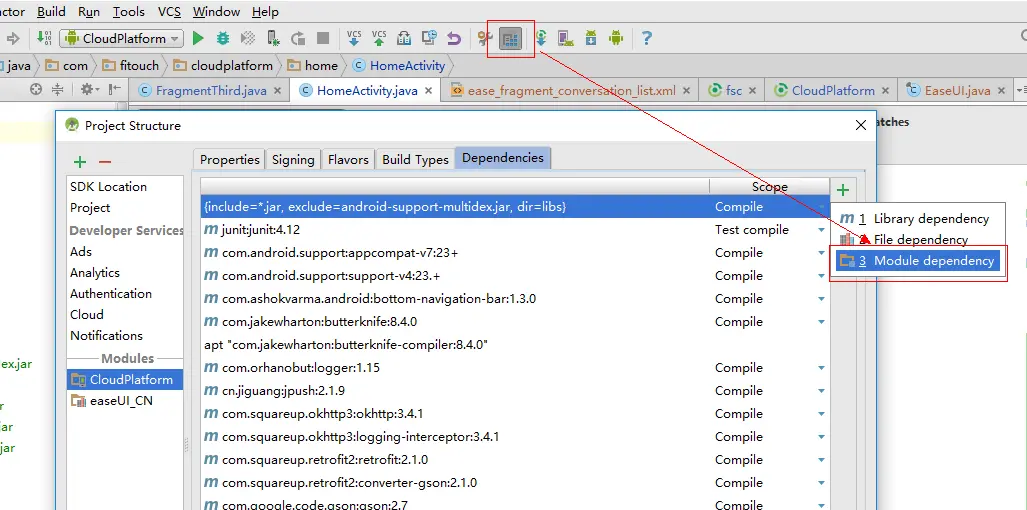
Task: Switch to the fsc editor tab
Action: (734, 90)
